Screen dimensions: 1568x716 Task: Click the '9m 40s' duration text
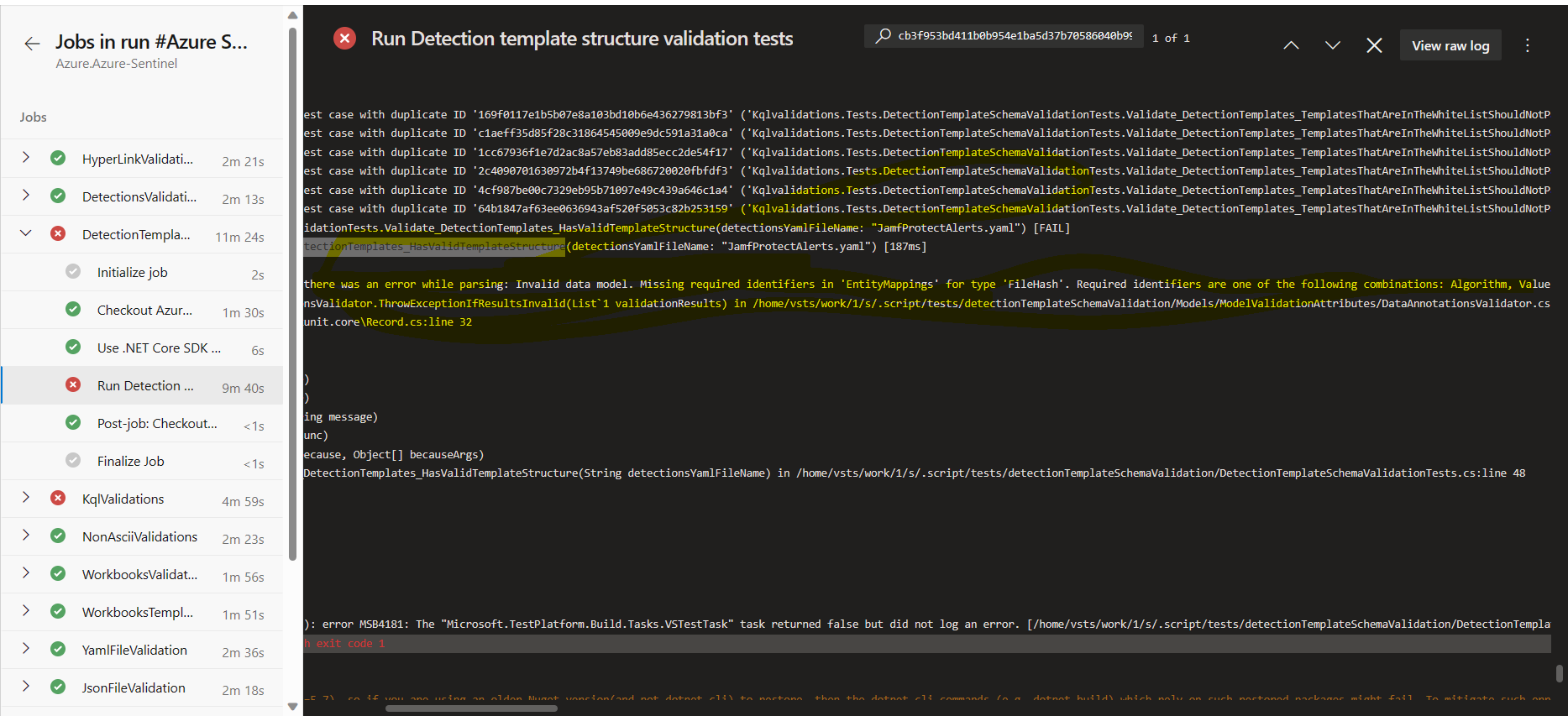click(243, 389)
